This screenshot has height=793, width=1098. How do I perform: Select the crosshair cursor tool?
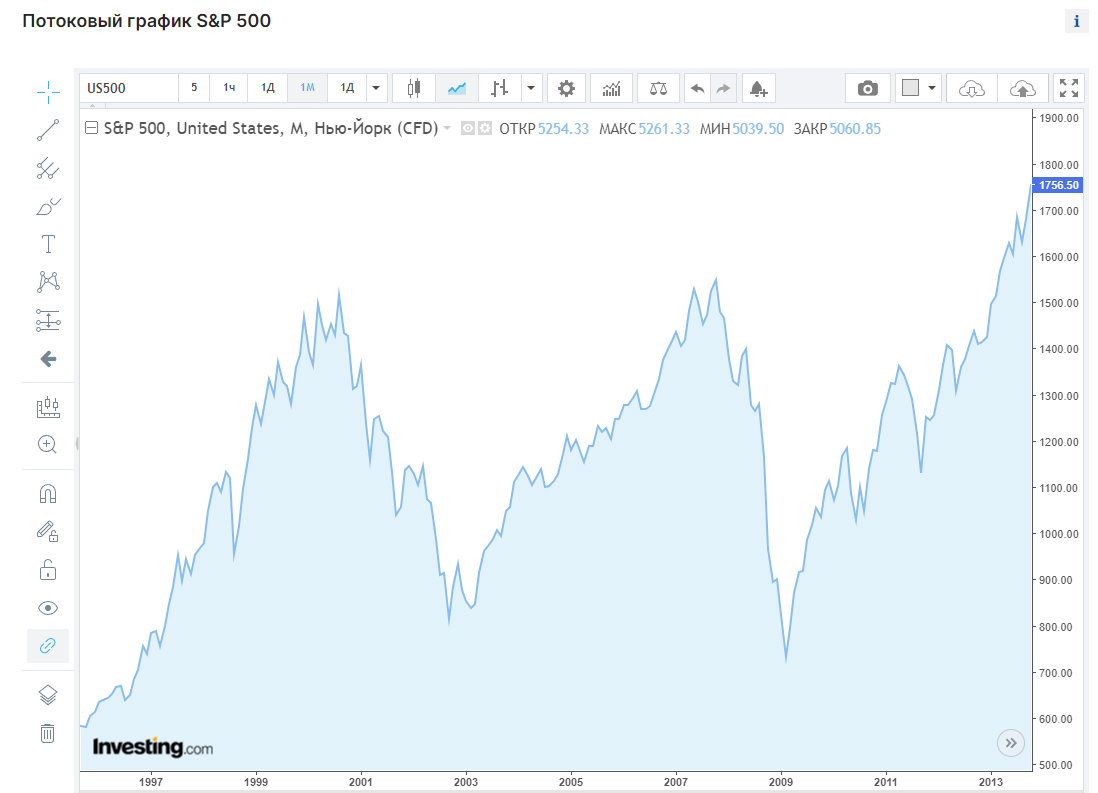point(48,92)
